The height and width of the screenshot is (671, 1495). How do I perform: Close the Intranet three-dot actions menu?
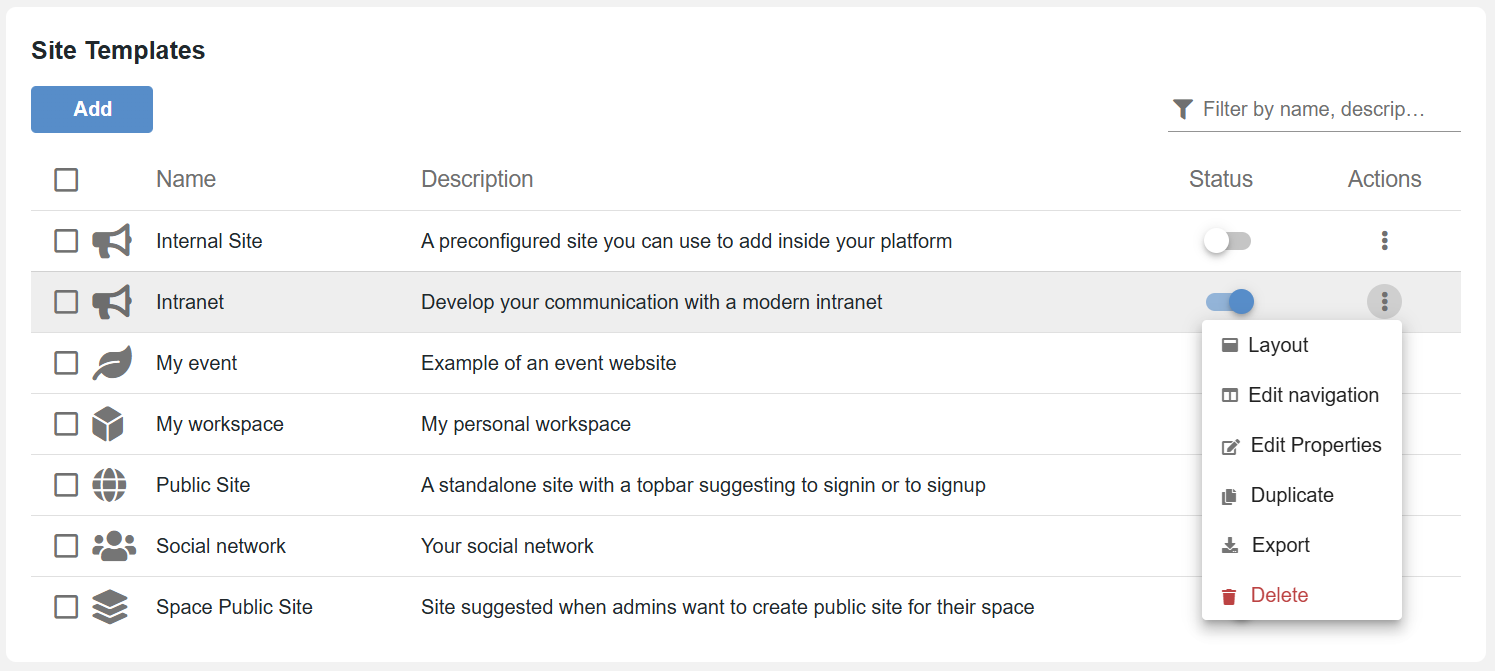point(1384,301)
